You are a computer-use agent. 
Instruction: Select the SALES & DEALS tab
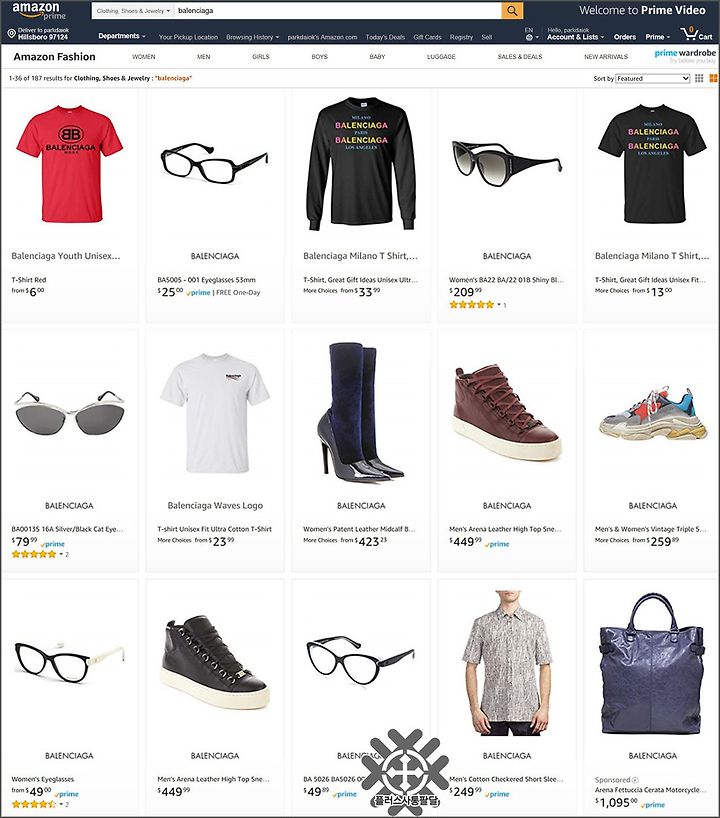point(520,56)
